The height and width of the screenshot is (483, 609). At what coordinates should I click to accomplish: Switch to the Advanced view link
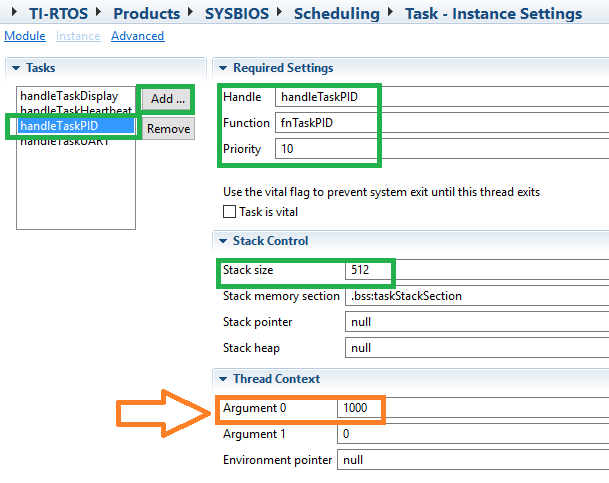137,36
